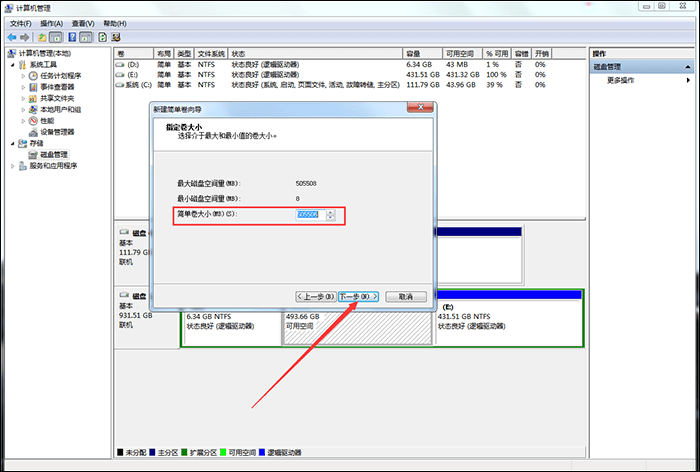The image size is (700, 472).
Task: Decrease volume size with stepper down arrow
Action: pos(330,217)
